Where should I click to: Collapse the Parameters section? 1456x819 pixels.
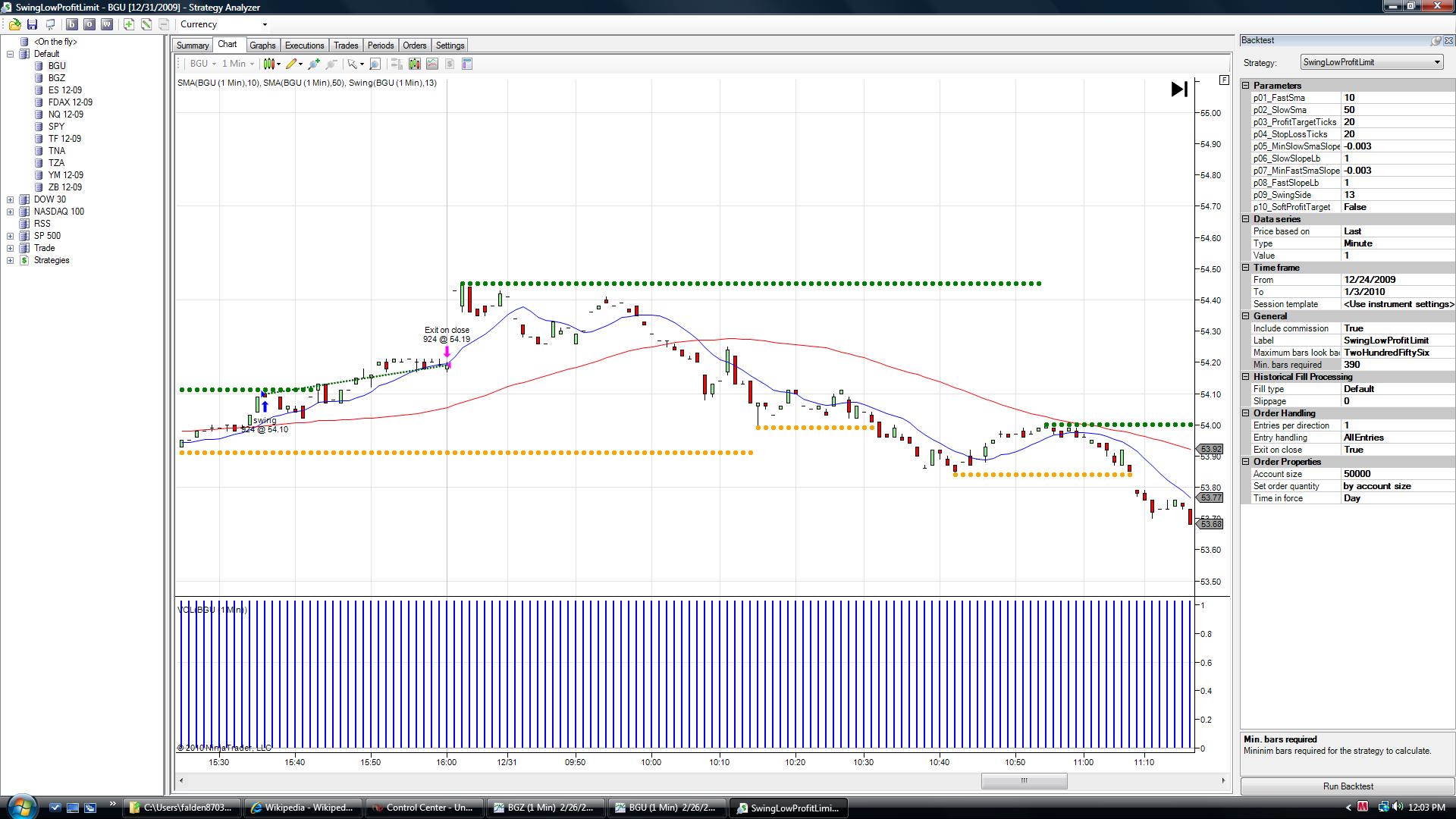tap(1246, 86)
